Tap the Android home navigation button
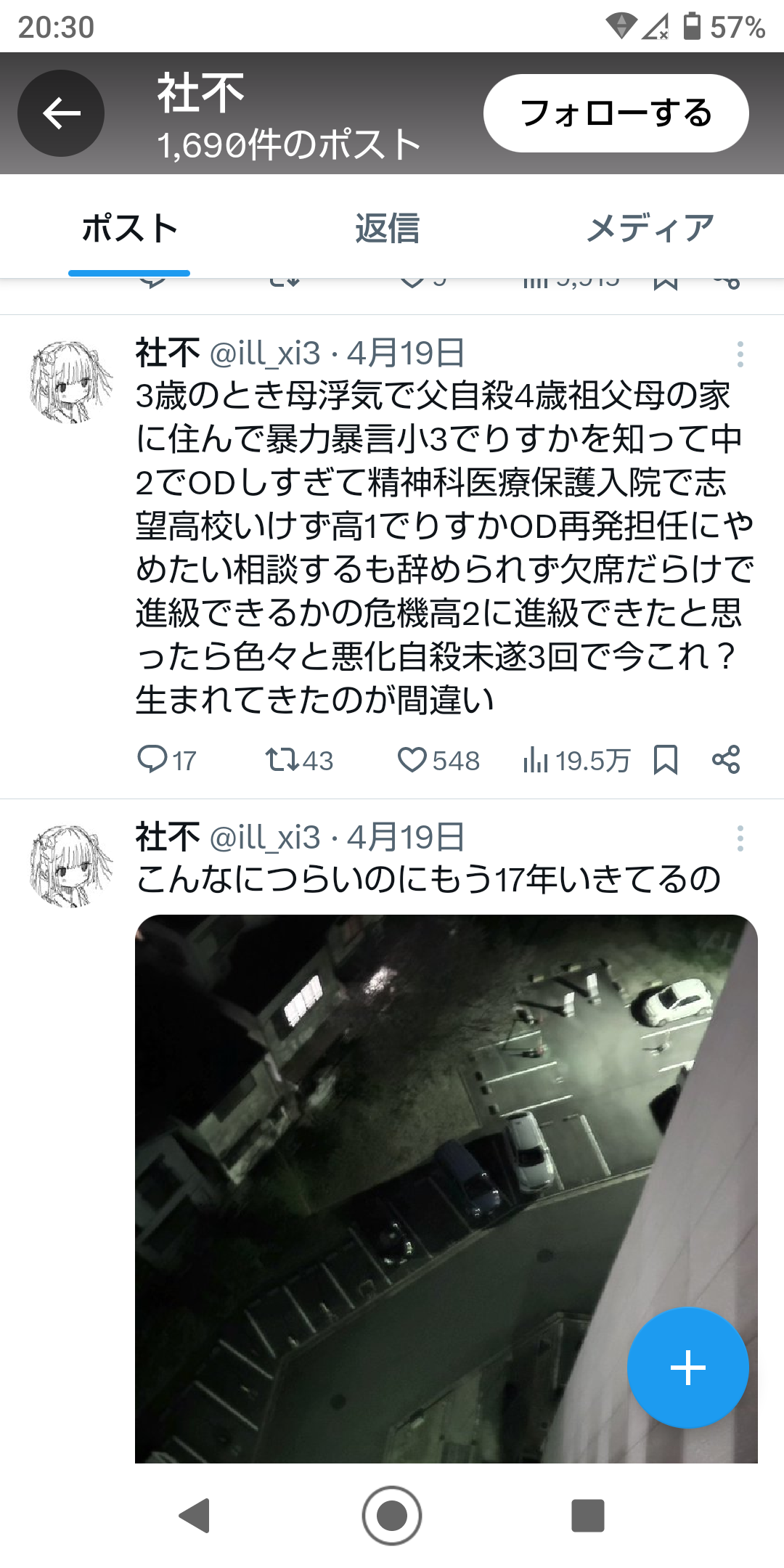The height and width of the screenshot is (1568, 784). [392, 1515]
